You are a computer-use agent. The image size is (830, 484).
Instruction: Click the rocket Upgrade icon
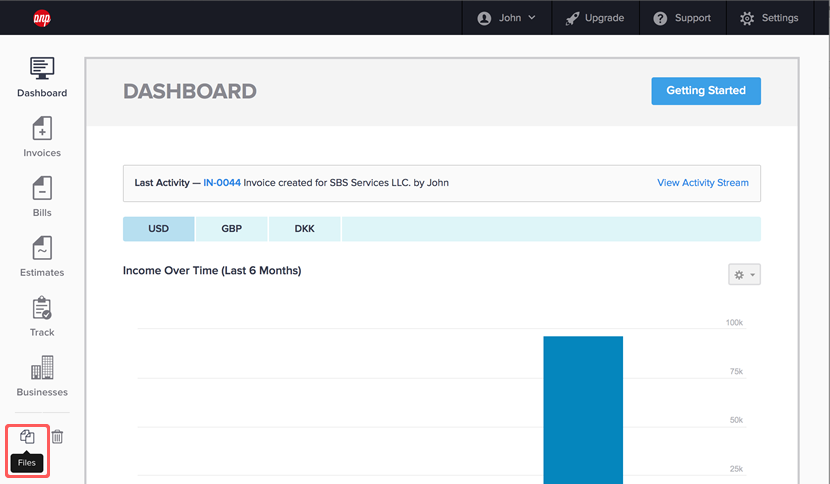tap(572, 19)
